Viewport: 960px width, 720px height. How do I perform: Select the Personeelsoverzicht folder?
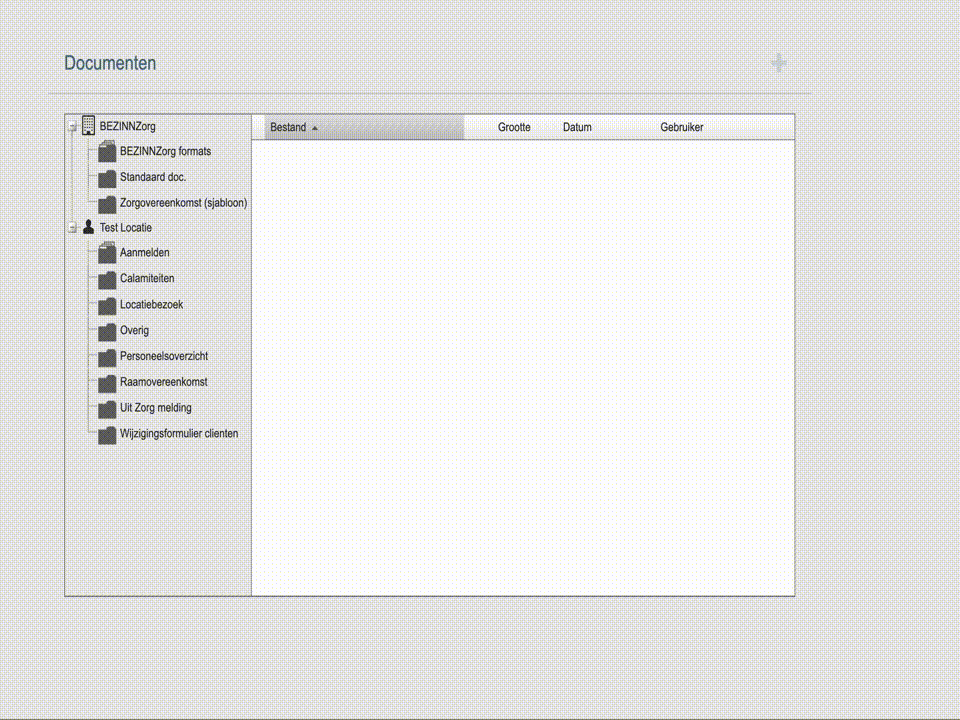(164, 357)
